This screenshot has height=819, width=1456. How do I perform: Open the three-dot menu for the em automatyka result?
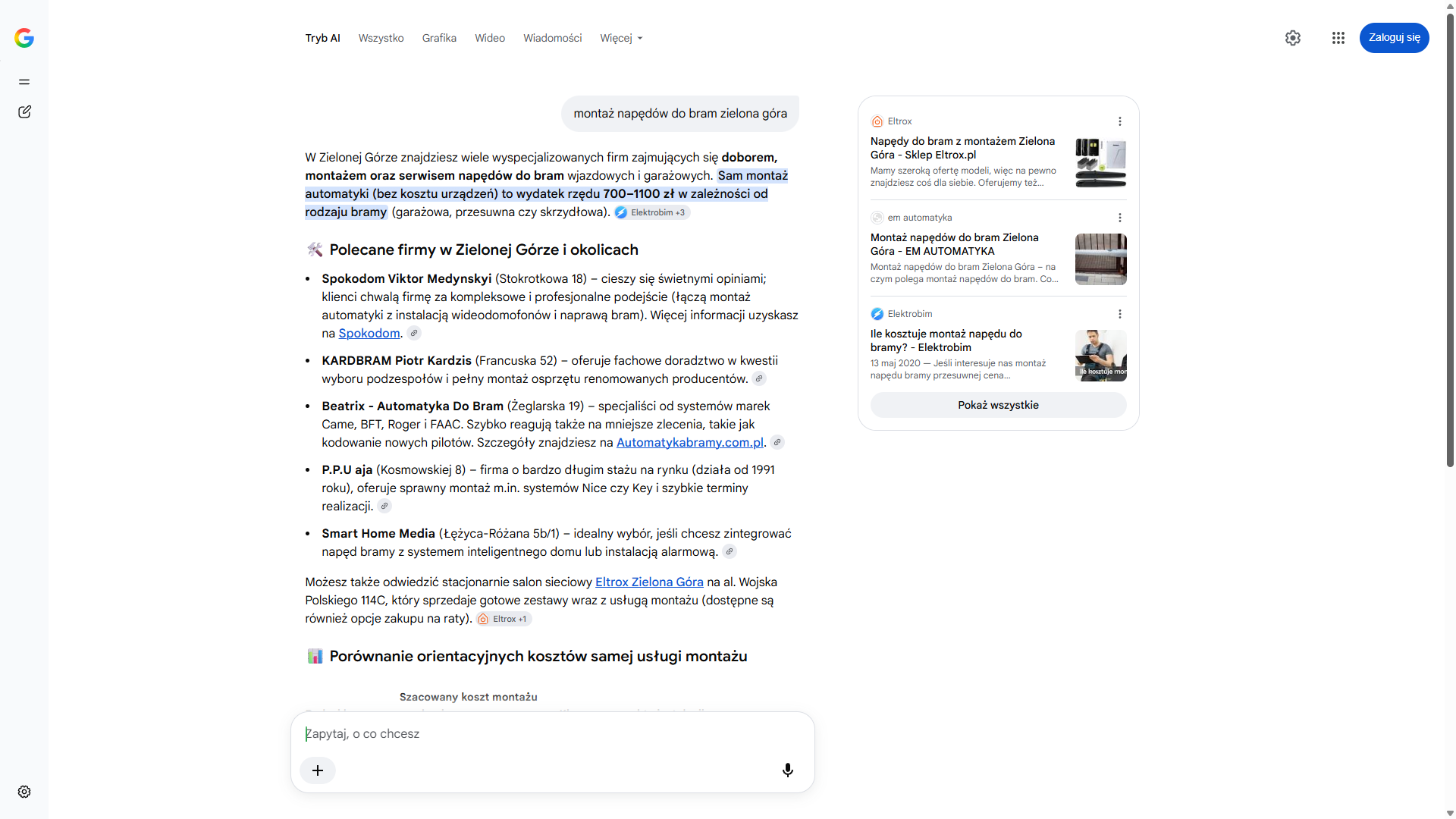[1120, 218]
